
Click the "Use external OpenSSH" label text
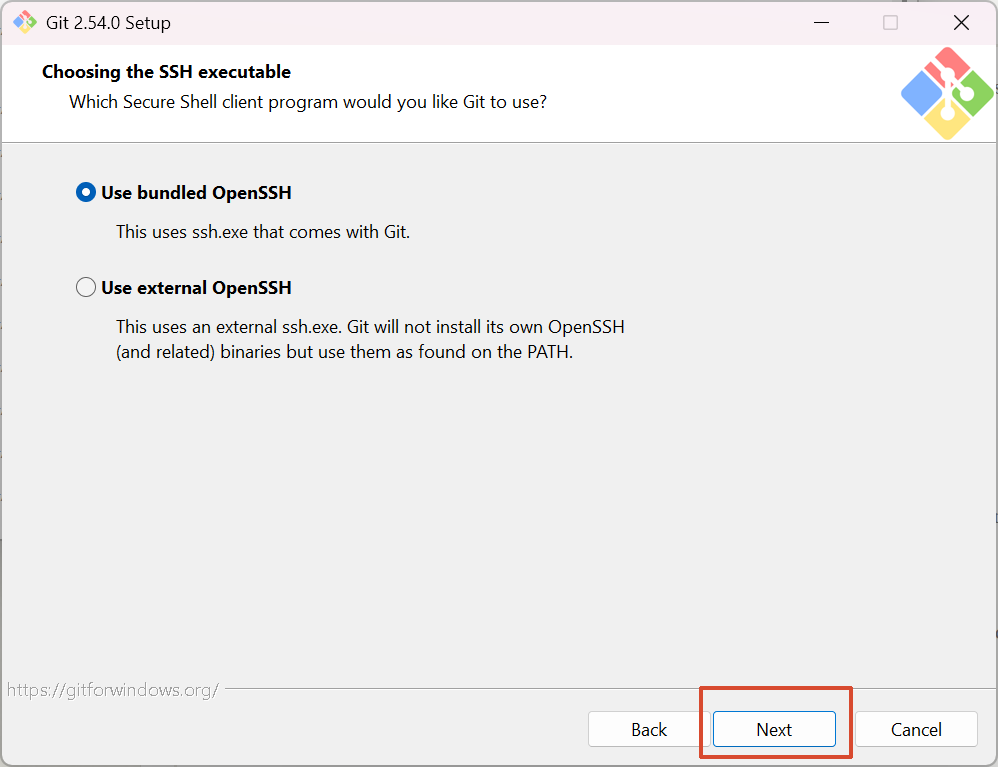coord(196,288)
